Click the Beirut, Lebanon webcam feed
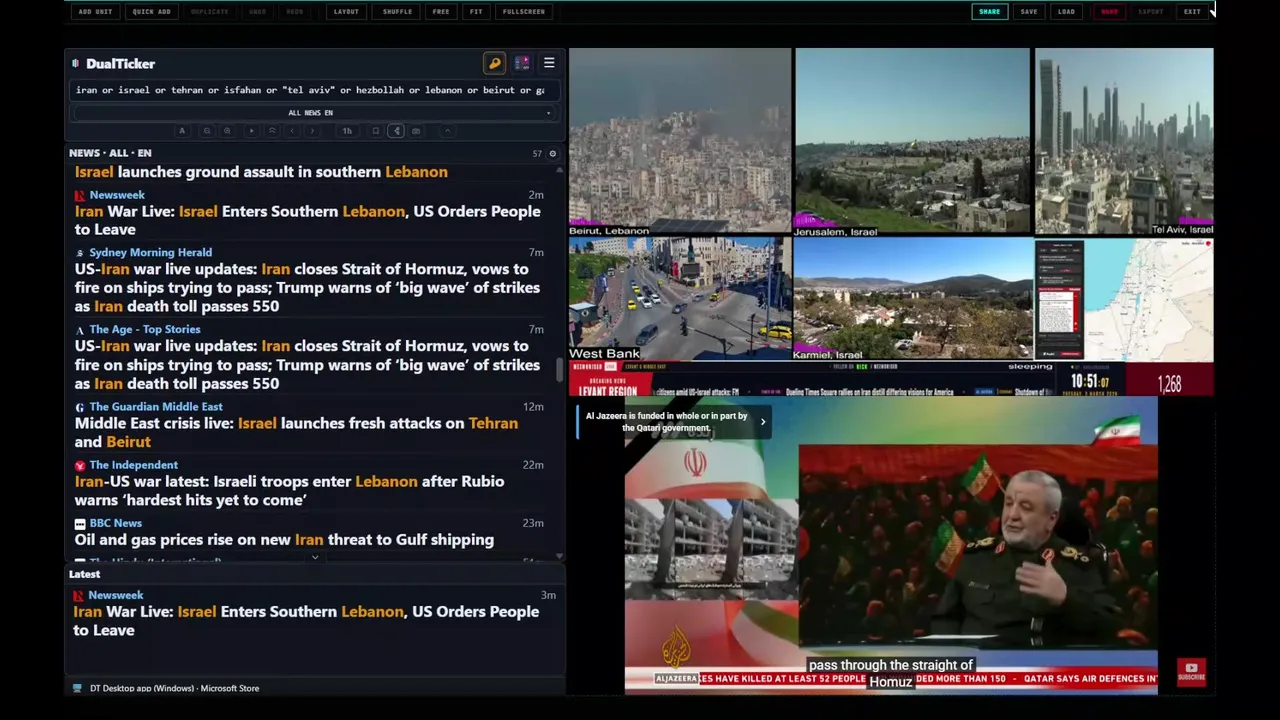This screenshot has height=720, width=1280. point(680,141)
